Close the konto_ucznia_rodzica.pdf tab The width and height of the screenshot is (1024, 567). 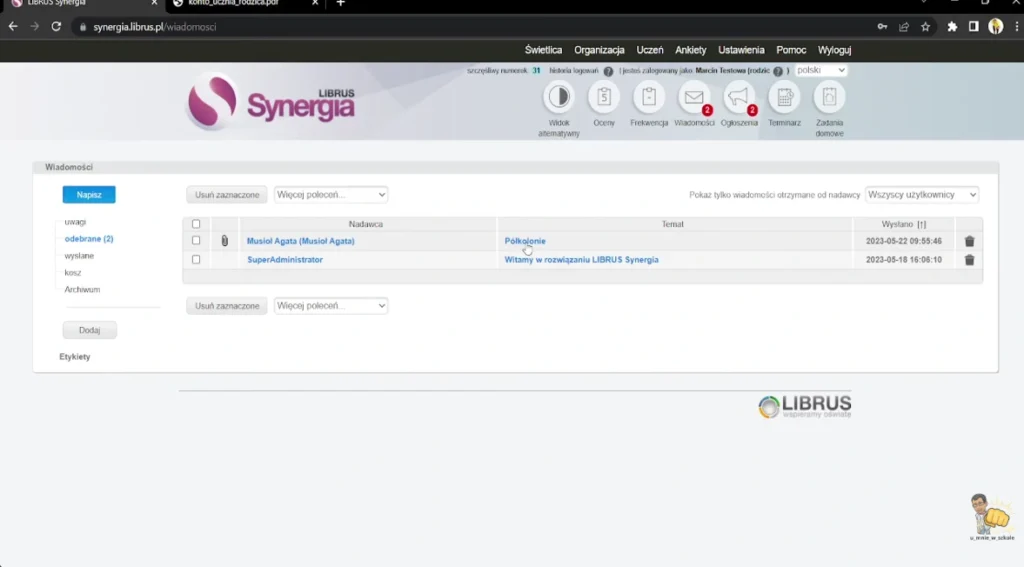[315, 3]
